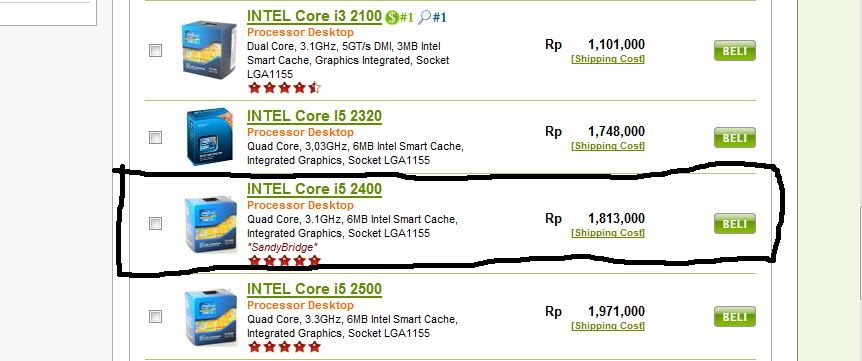Image resolution: width=862 pixels, height=361 pixels.
Task: Click the Core i3 2100 star rating
Action: 284,87
